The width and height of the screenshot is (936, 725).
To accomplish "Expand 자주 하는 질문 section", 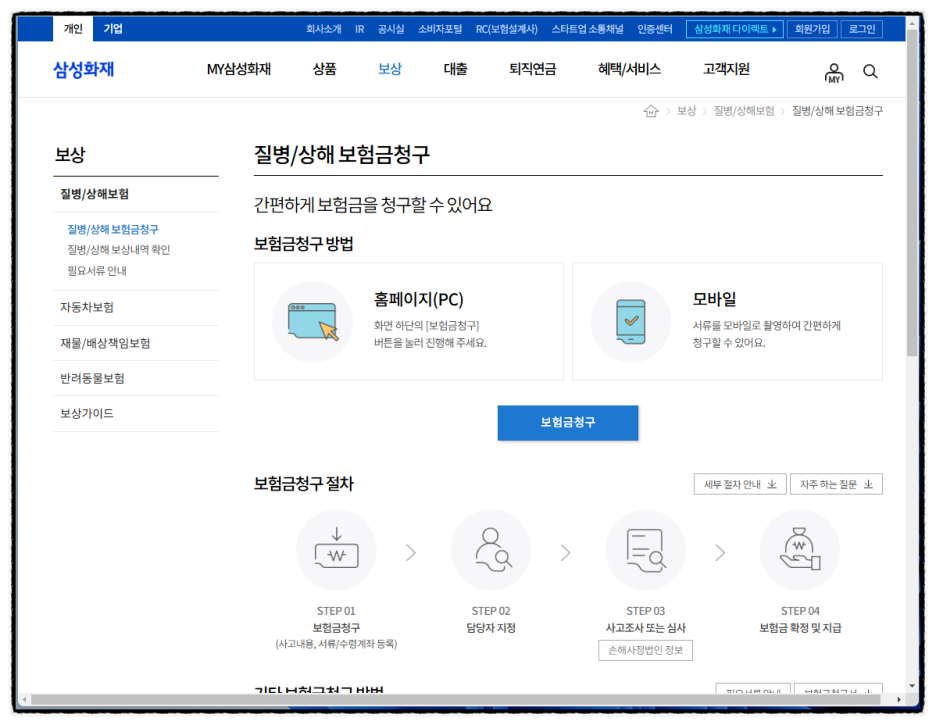I will pos(836,485).
